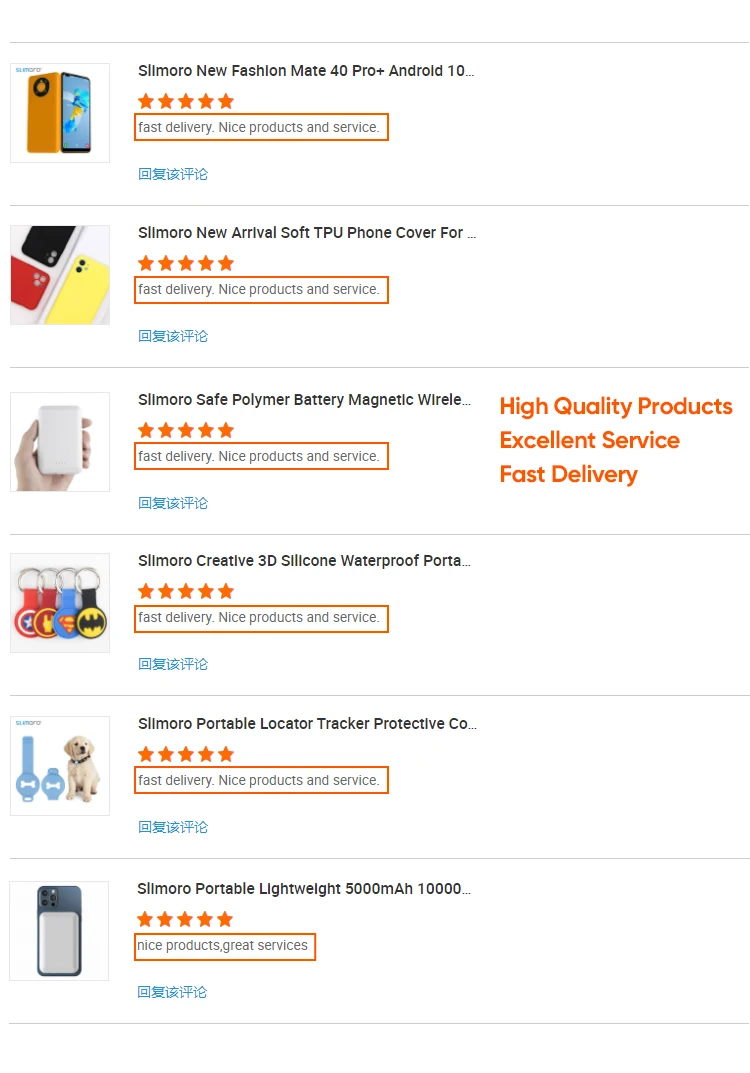750x1073 pixels.
Task: Open the Slimoro Creative 3D Silicone Waterproof title
Action: click(304, 561)
